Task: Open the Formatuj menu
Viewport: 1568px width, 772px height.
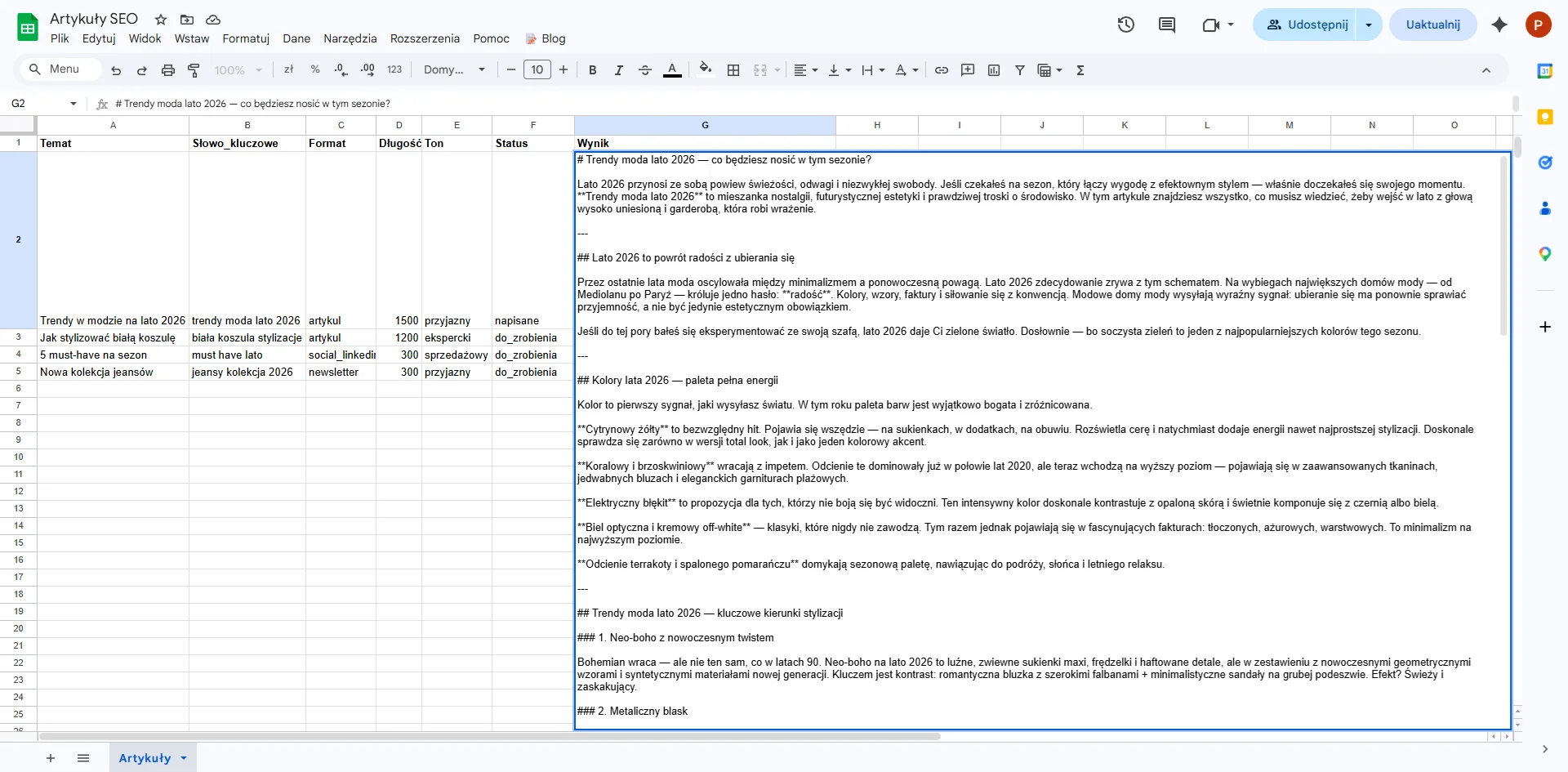Action: tap(246, 38)
